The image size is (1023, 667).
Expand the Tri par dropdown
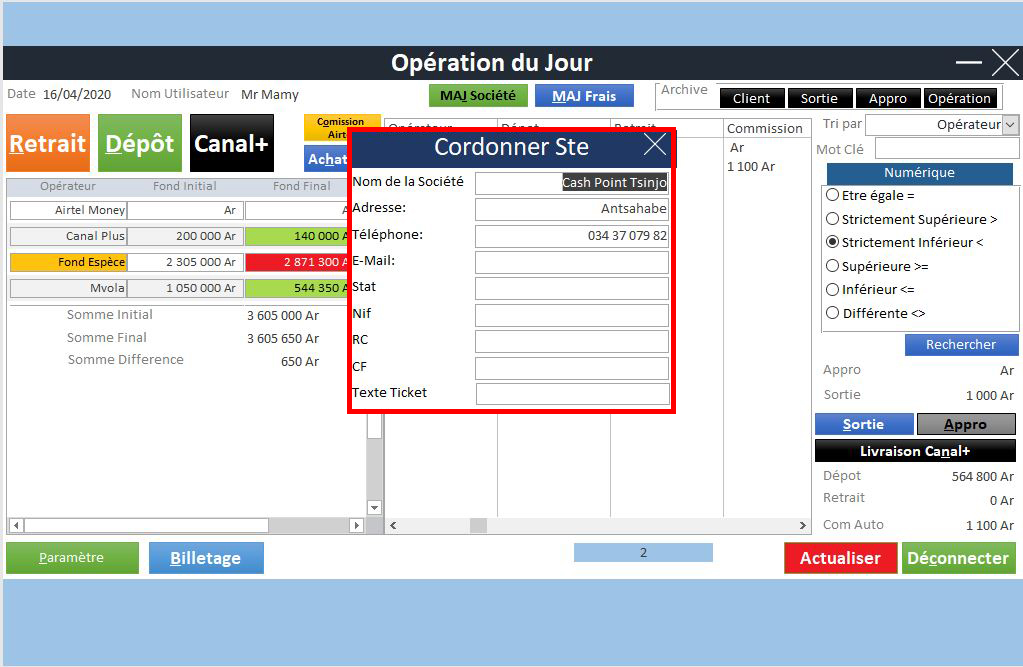pos(1009,125)
